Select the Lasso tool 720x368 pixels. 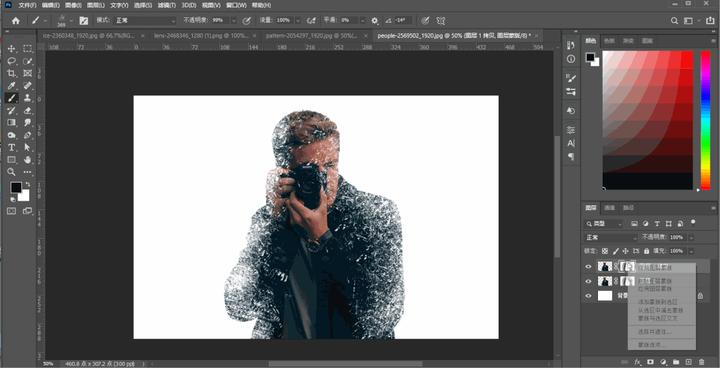[11, 61]
